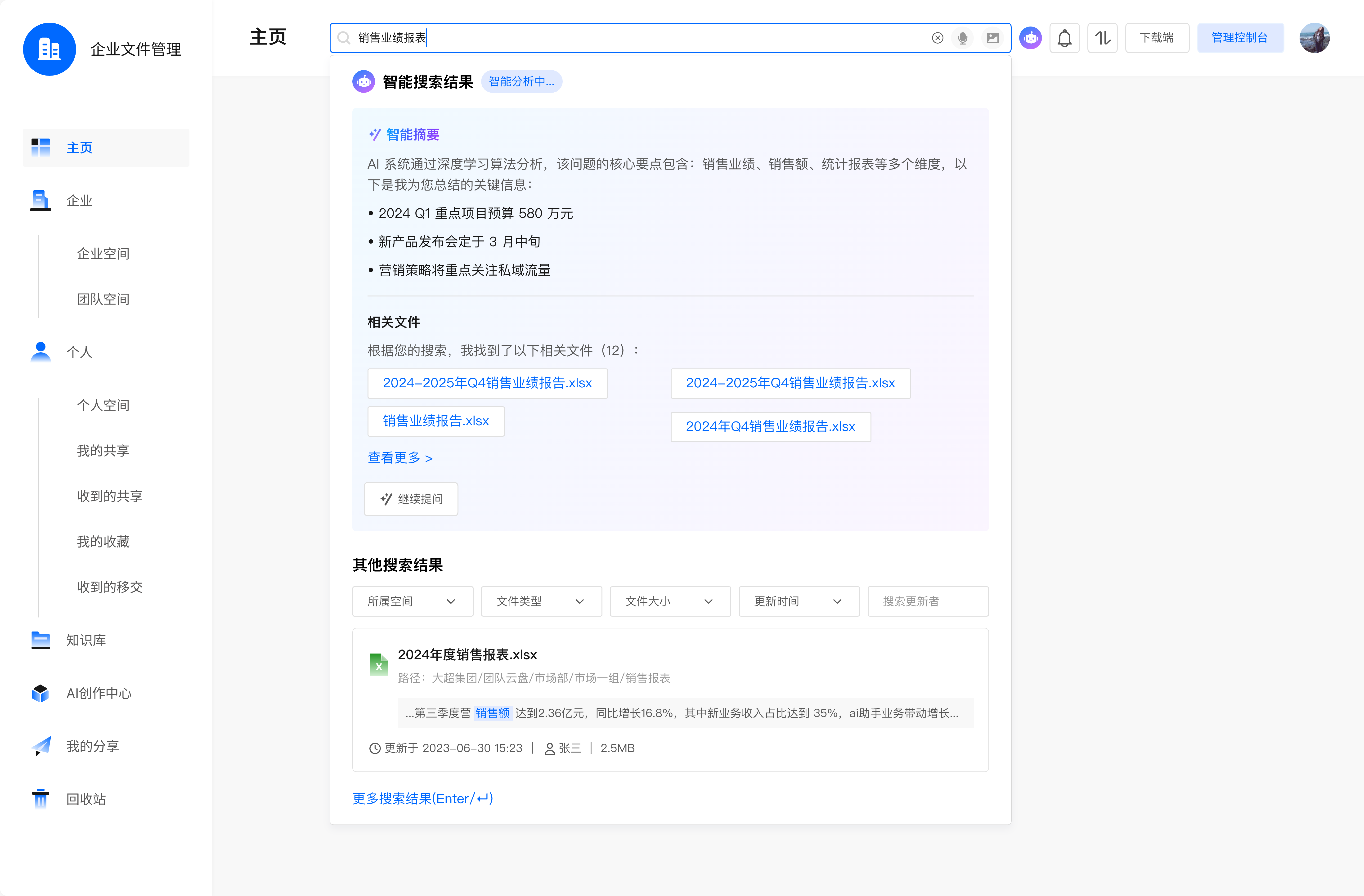Click the 继续提问 follow-up button
The width and height of the screenshot is (1364, 896).
(410, 498)
